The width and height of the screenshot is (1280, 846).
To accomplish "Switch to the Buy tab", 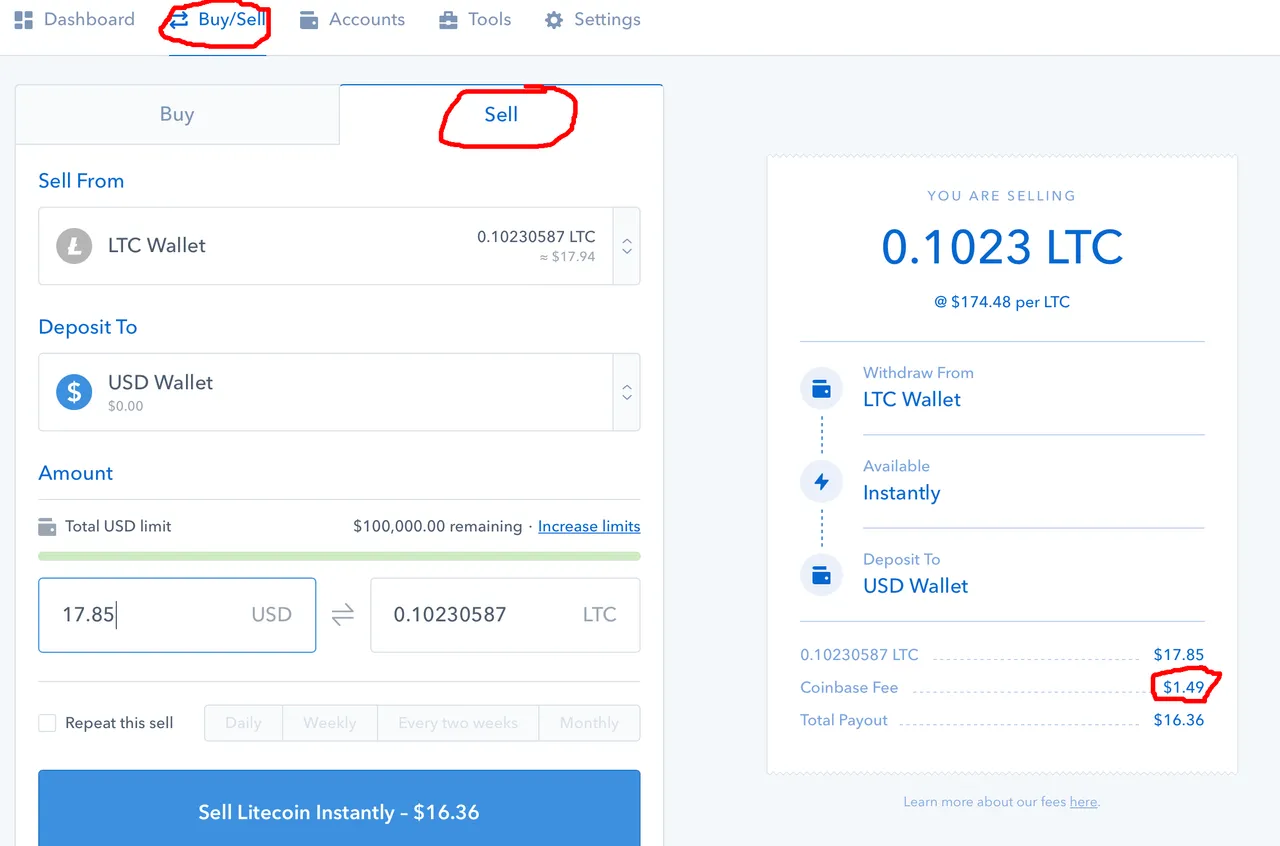I will [x=177, y=114].
